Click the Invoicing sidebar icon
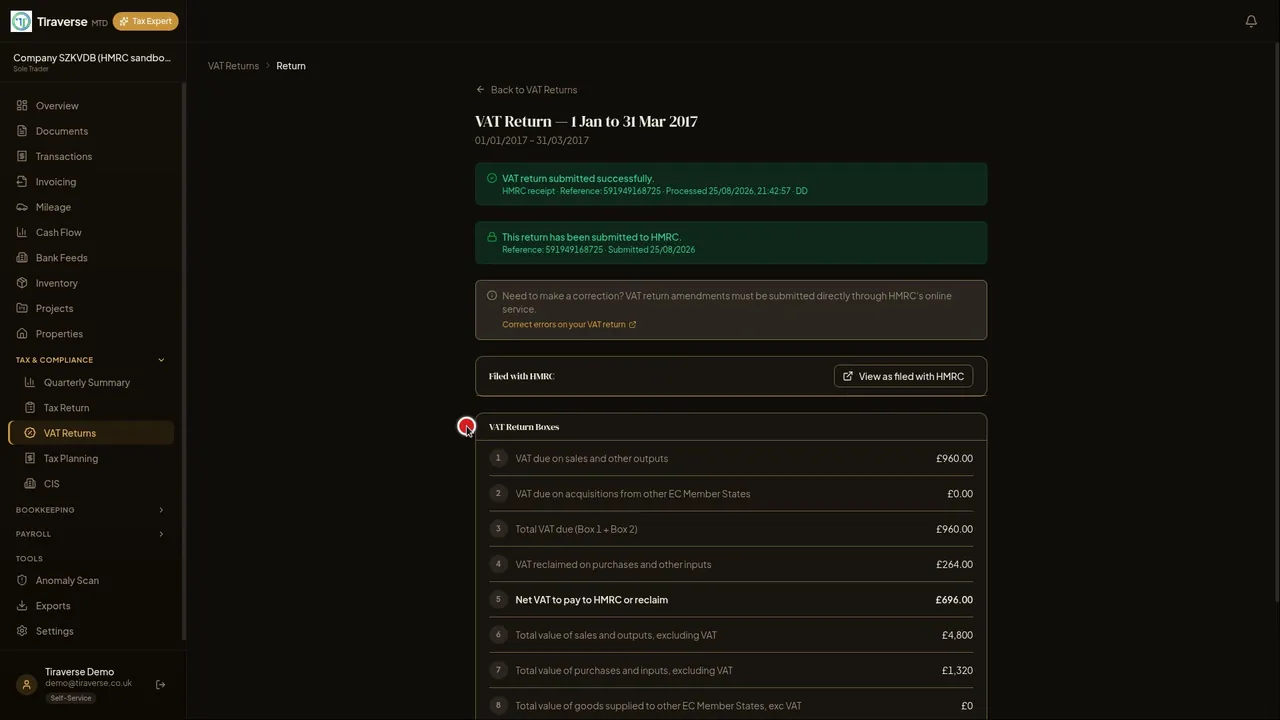This screenshot has width=1280, height=720. (22, 182)
